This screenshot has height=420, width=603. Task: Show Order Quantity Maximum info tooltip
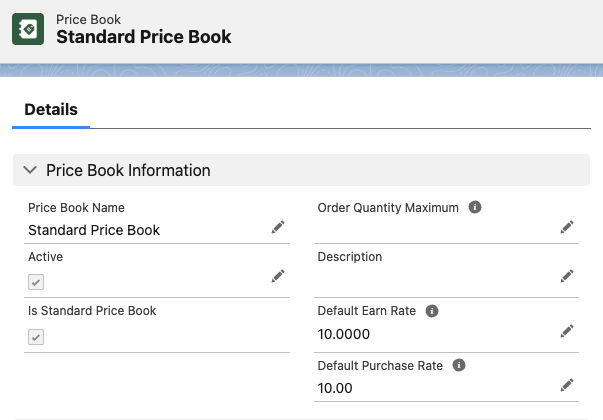475,208
